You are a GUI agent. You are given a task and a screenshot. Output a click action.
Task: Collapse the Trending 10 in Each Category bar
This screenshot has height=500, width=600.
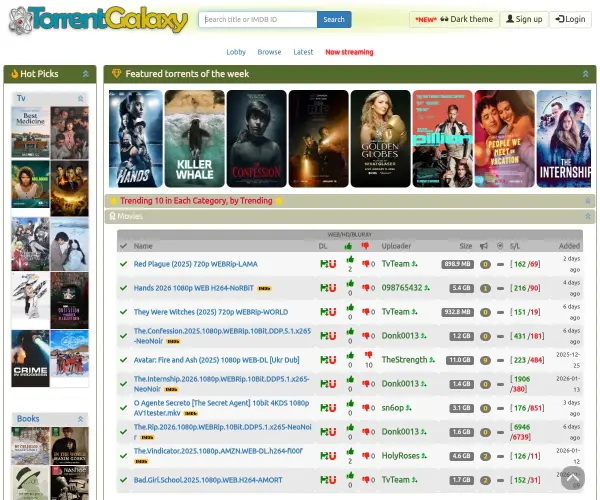[x=588, y=201]
